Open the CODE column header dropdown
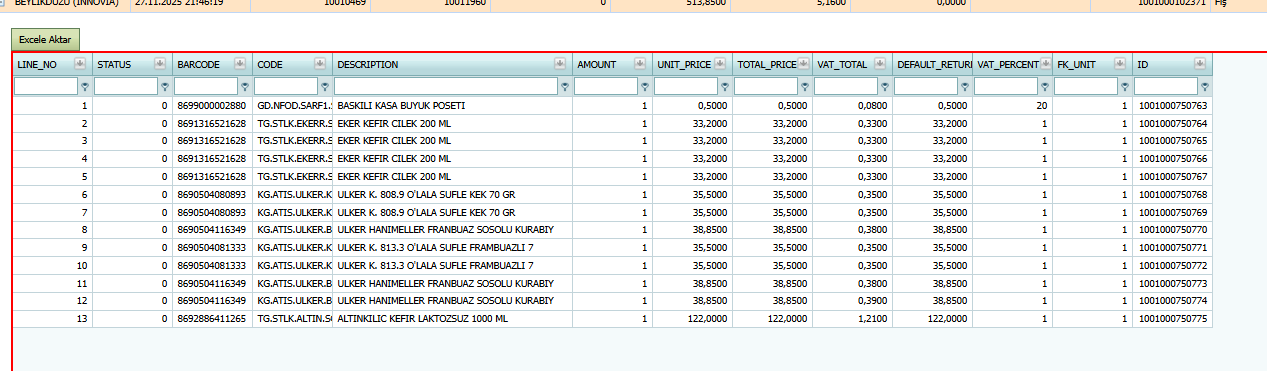 coord(320,64)
